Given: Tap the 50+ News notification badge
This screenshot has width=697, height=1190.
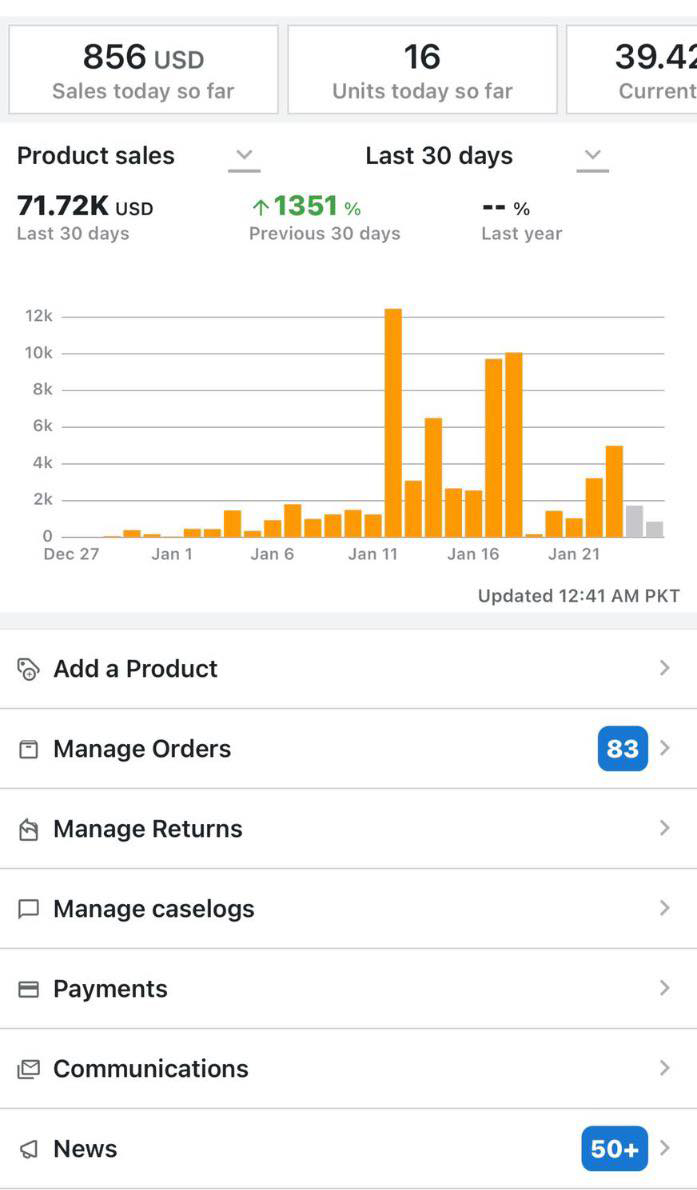Looking at the screenshot, I should 614,1149.
